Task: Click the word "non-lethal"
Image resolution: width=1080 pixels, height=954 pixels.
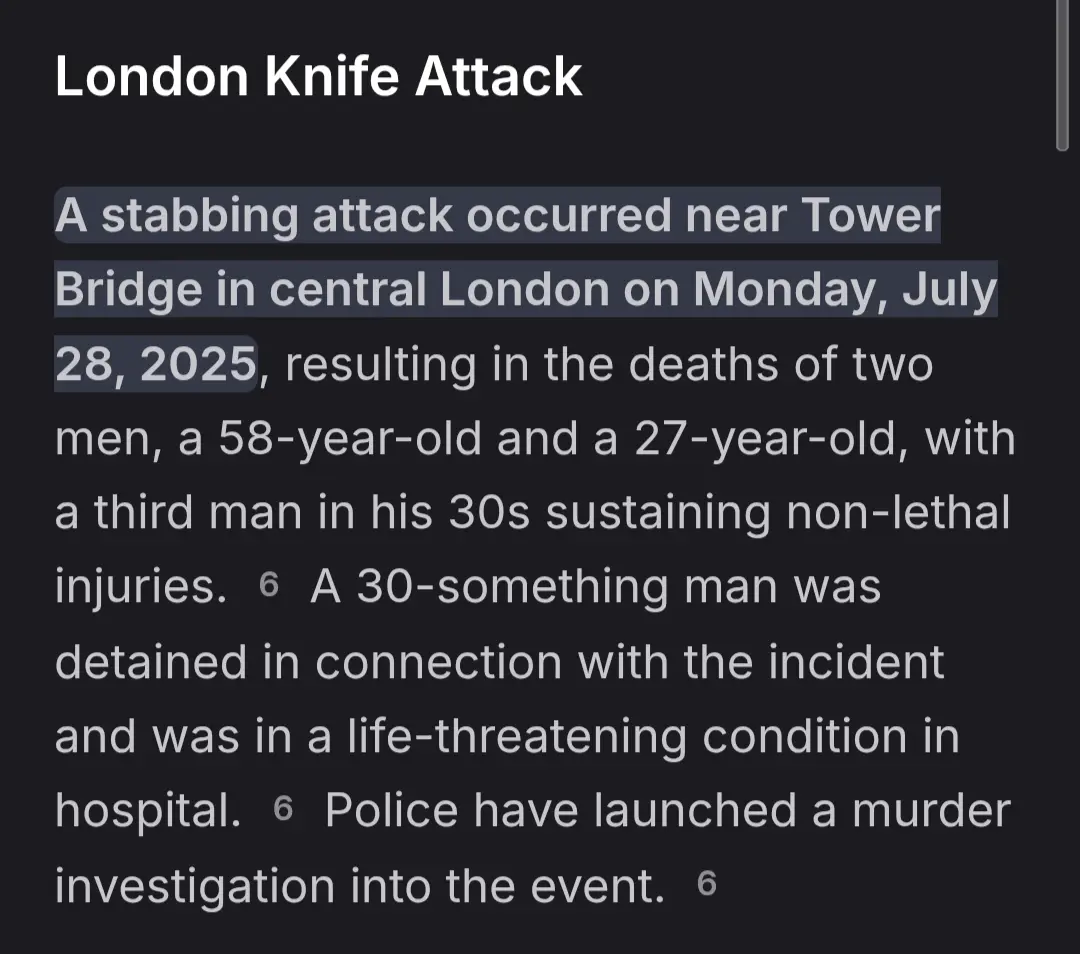Action: pyautogui.click(x=898, y=513)
